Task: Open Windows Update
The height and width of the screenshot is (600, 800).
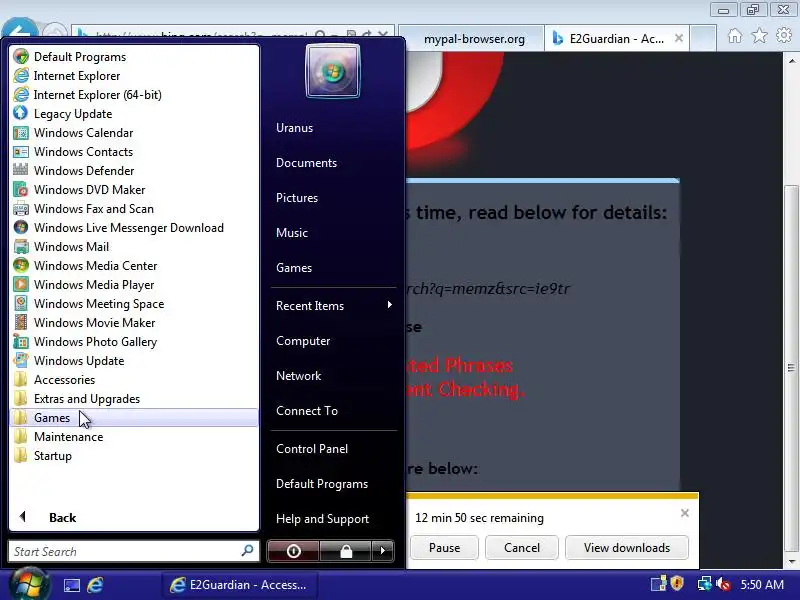Action: click(x=134, y=361)
